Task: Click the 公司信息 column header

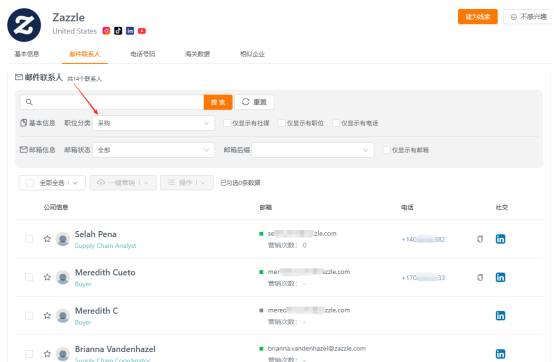Action: [56, 207]
